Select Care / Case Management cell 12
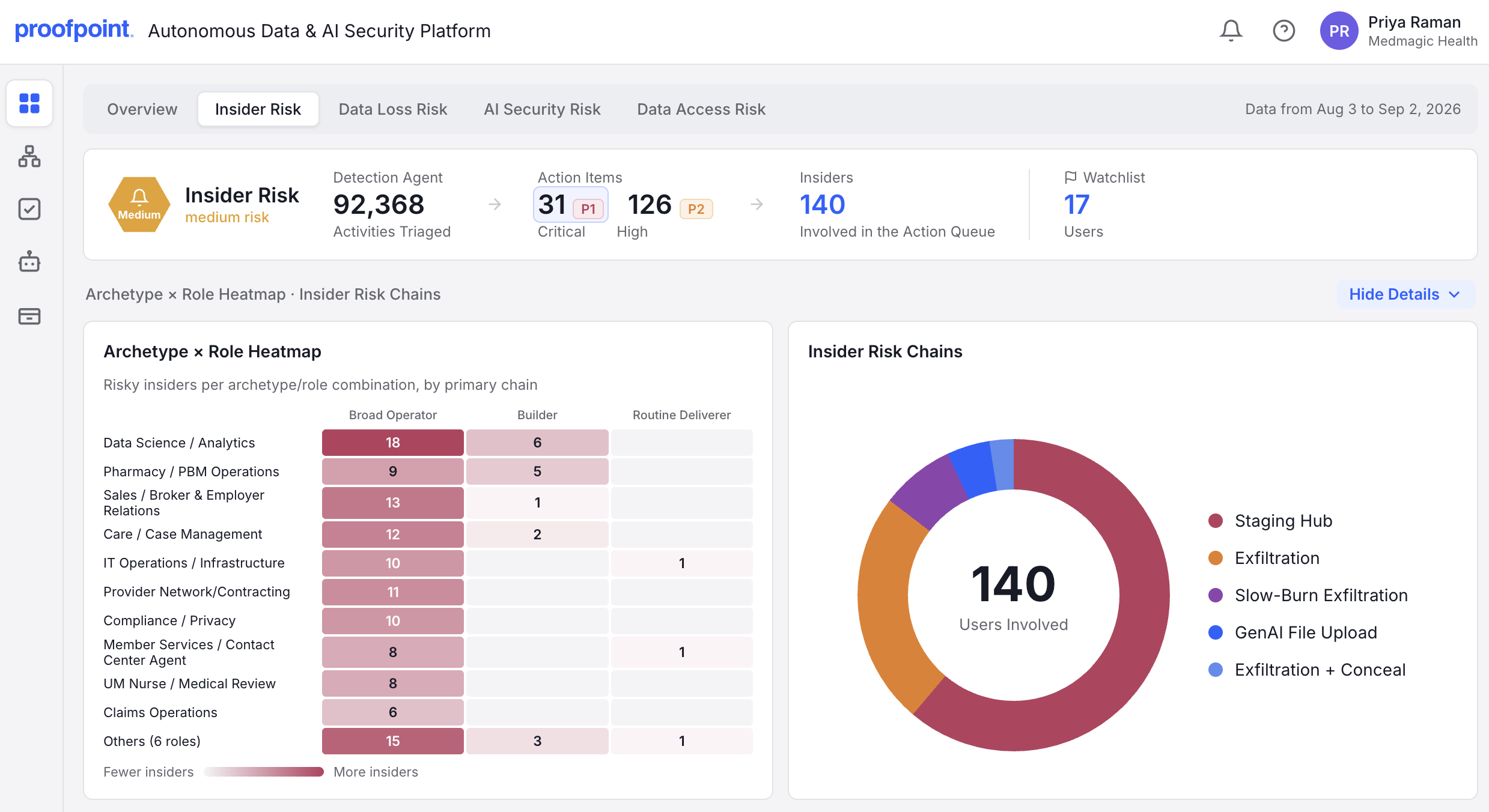The height and width of the screenshot is (812, 1489). (x=393, y=535)
